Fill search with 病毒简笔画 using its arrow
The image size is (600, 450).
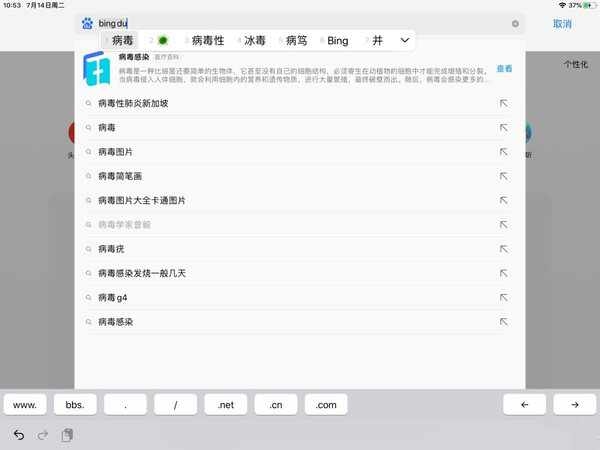[504, 176]
